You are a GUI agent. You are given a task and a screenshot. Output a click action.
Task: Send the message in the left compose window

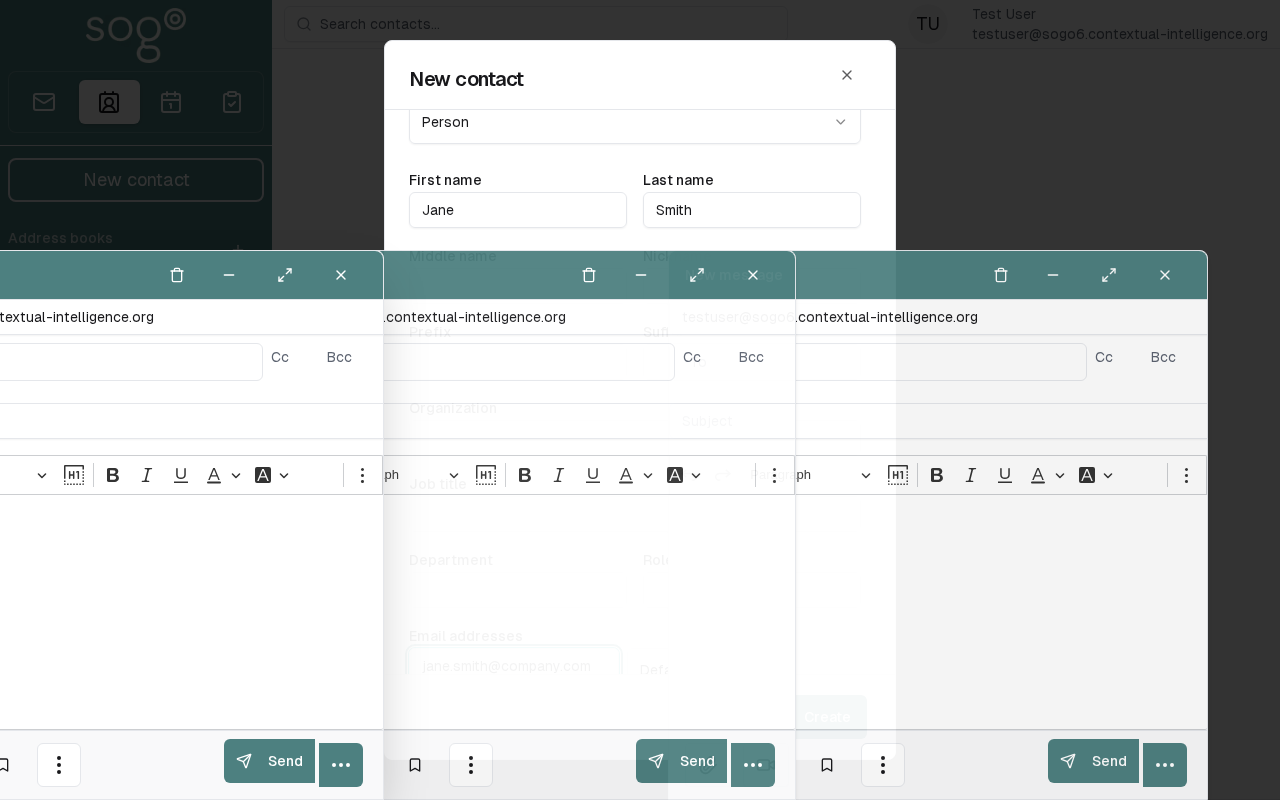269,761
